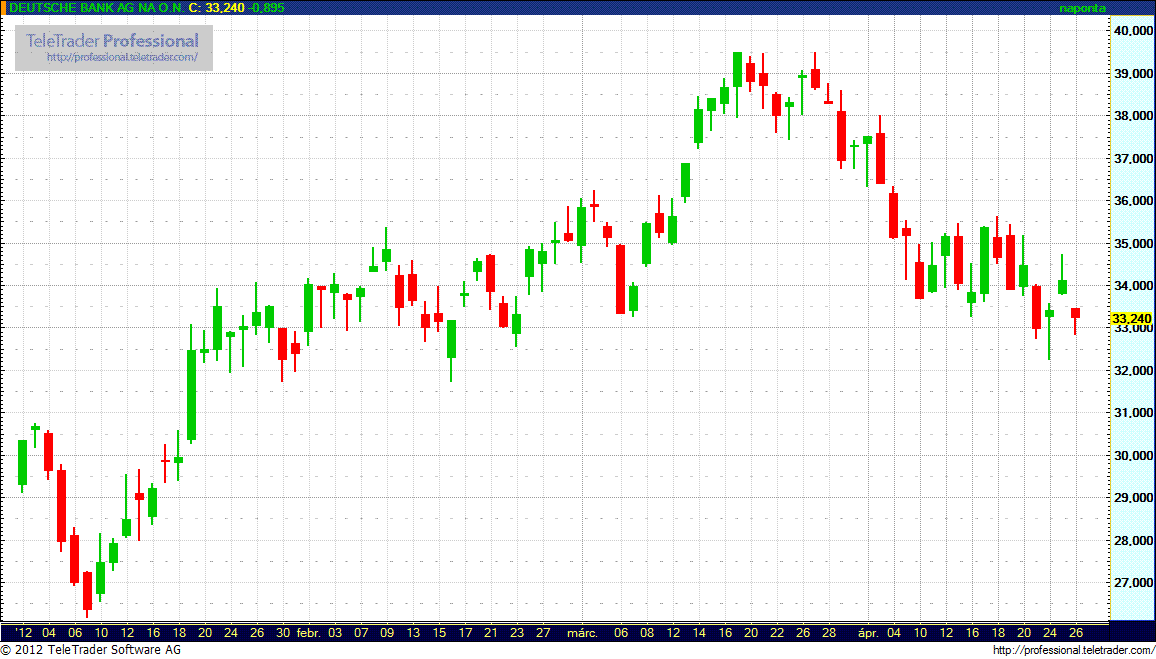Viewport: 1156px width, 659px height.
Task: Click the 36,000 price axis label
Action: point(1132,201)
